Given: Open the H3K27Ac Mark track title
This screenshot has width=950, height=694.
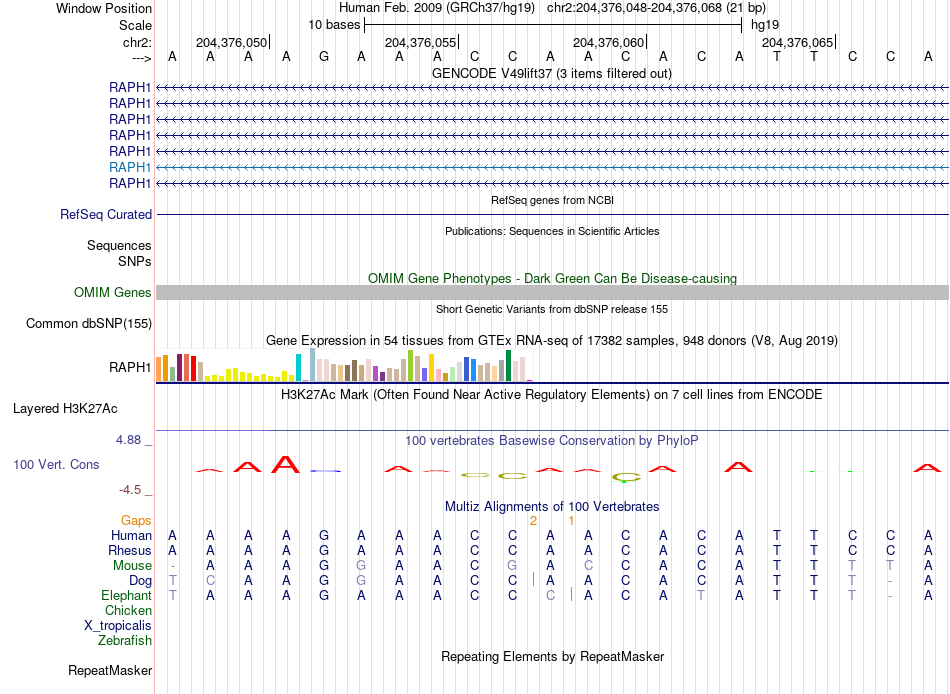Looking at the screenshot, I should tap(551, 395).
